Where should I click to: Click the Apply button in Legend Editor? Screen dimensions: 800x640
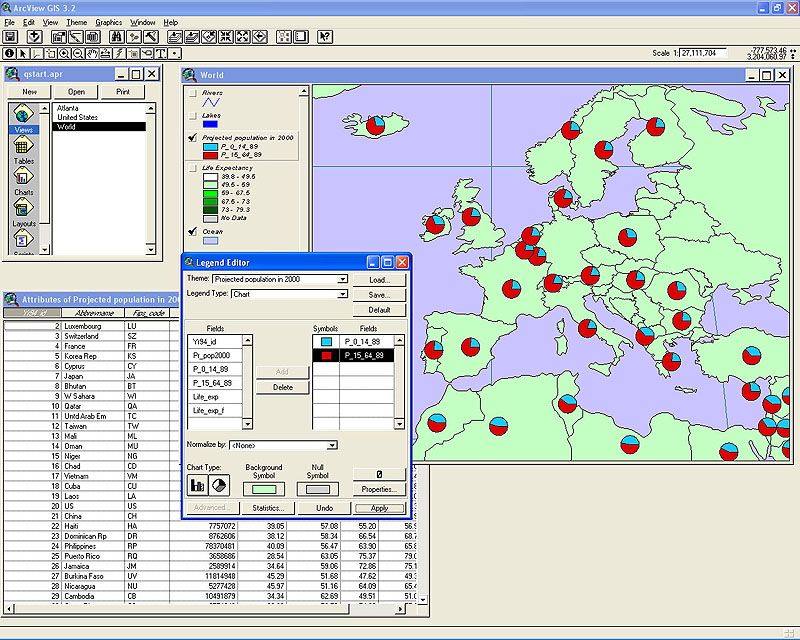[379, 509]
